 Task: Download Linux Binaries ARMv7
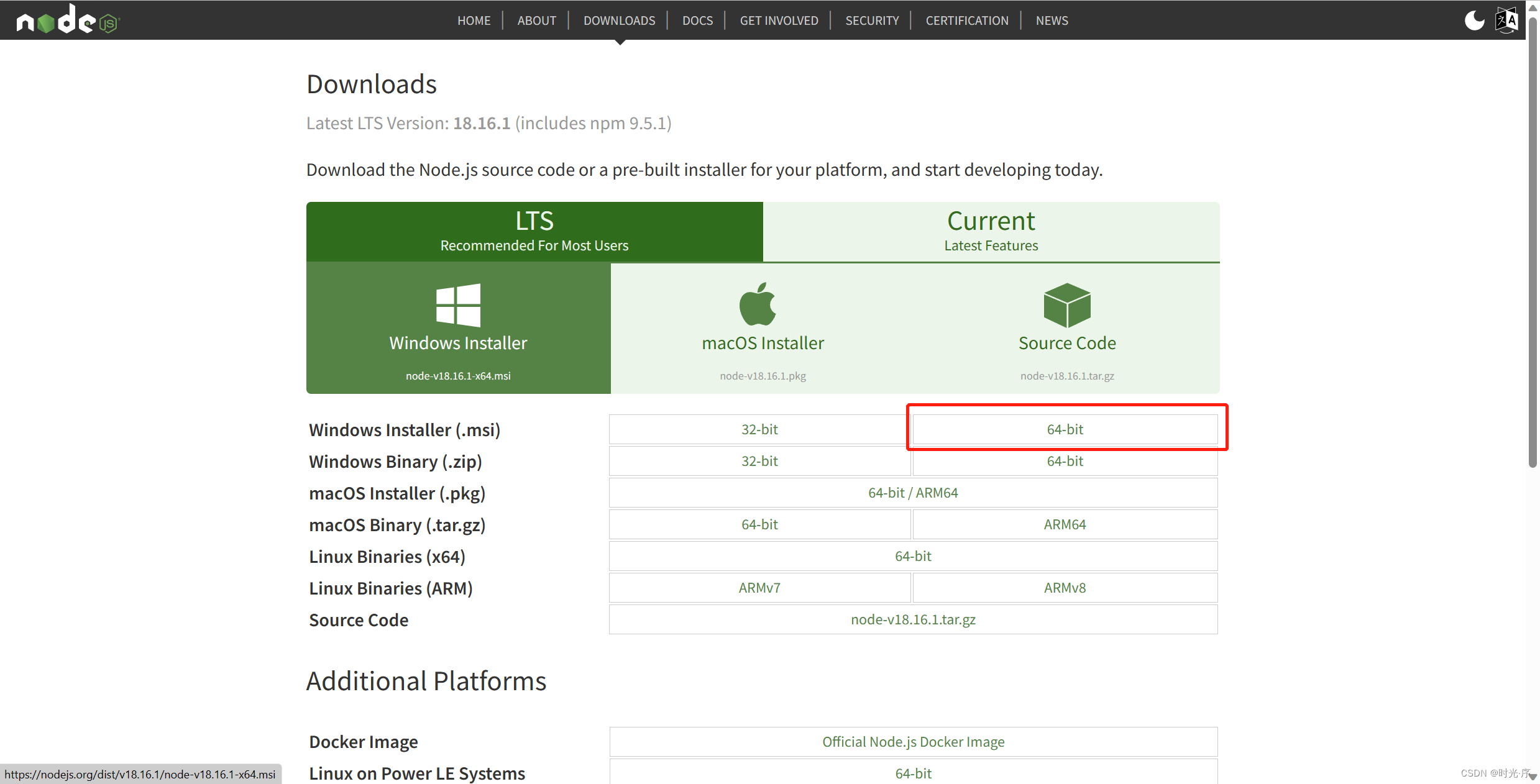click(759, 588)
